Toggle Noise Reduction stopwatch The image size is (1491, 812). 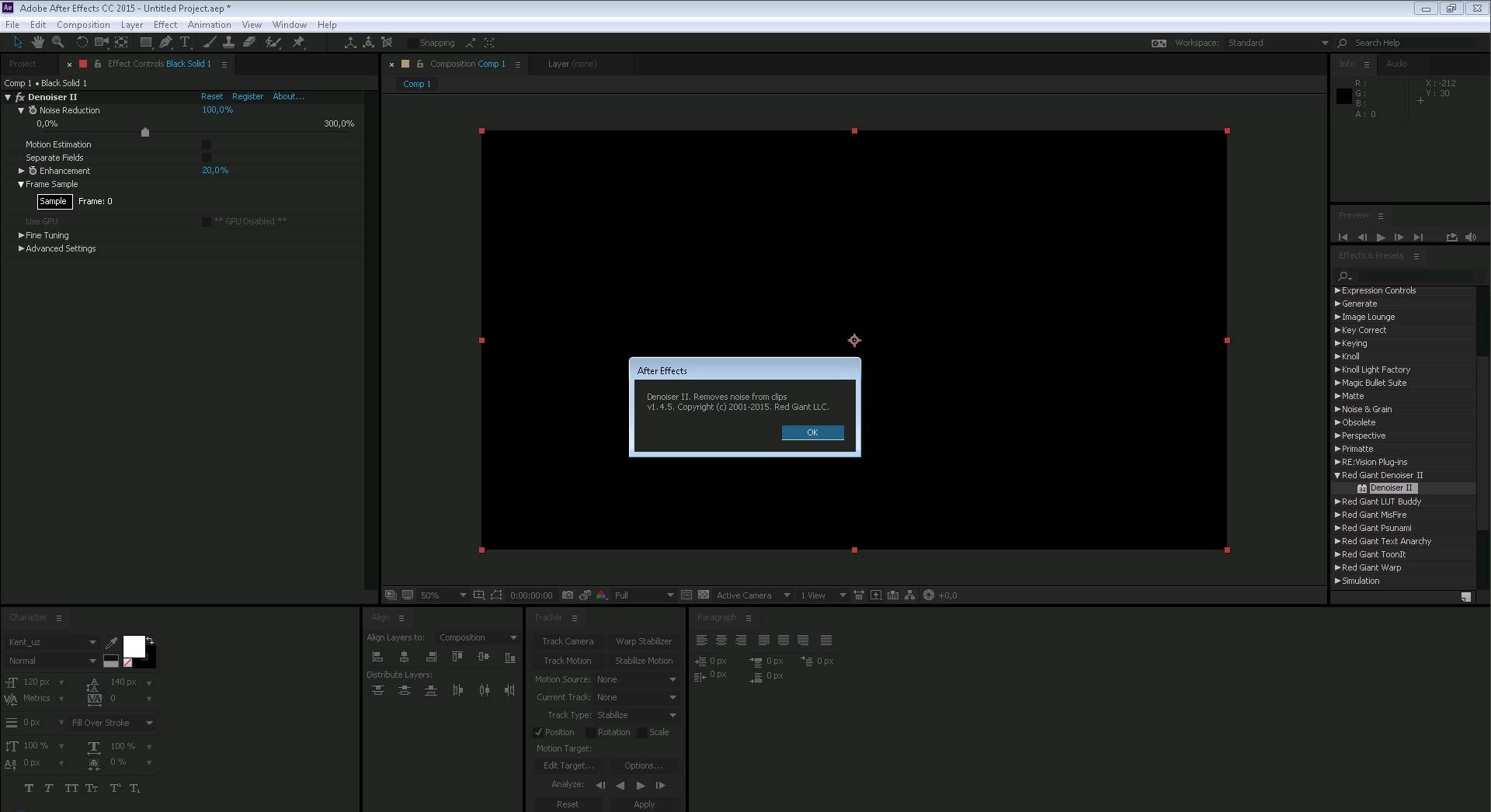(x=33, y=110)
